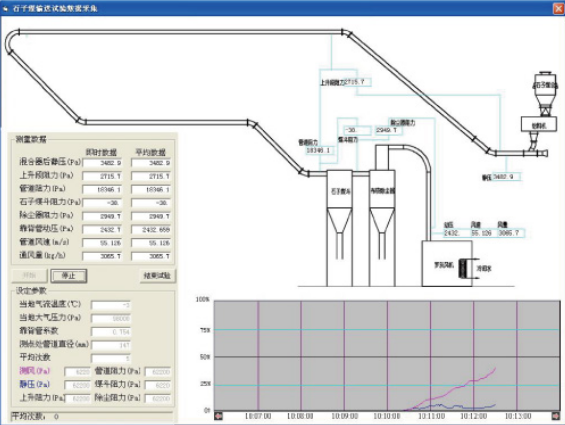Click the disabled 开始 (Start) button
The width and height of the screenshot is (565, 425).
point(29,276)
